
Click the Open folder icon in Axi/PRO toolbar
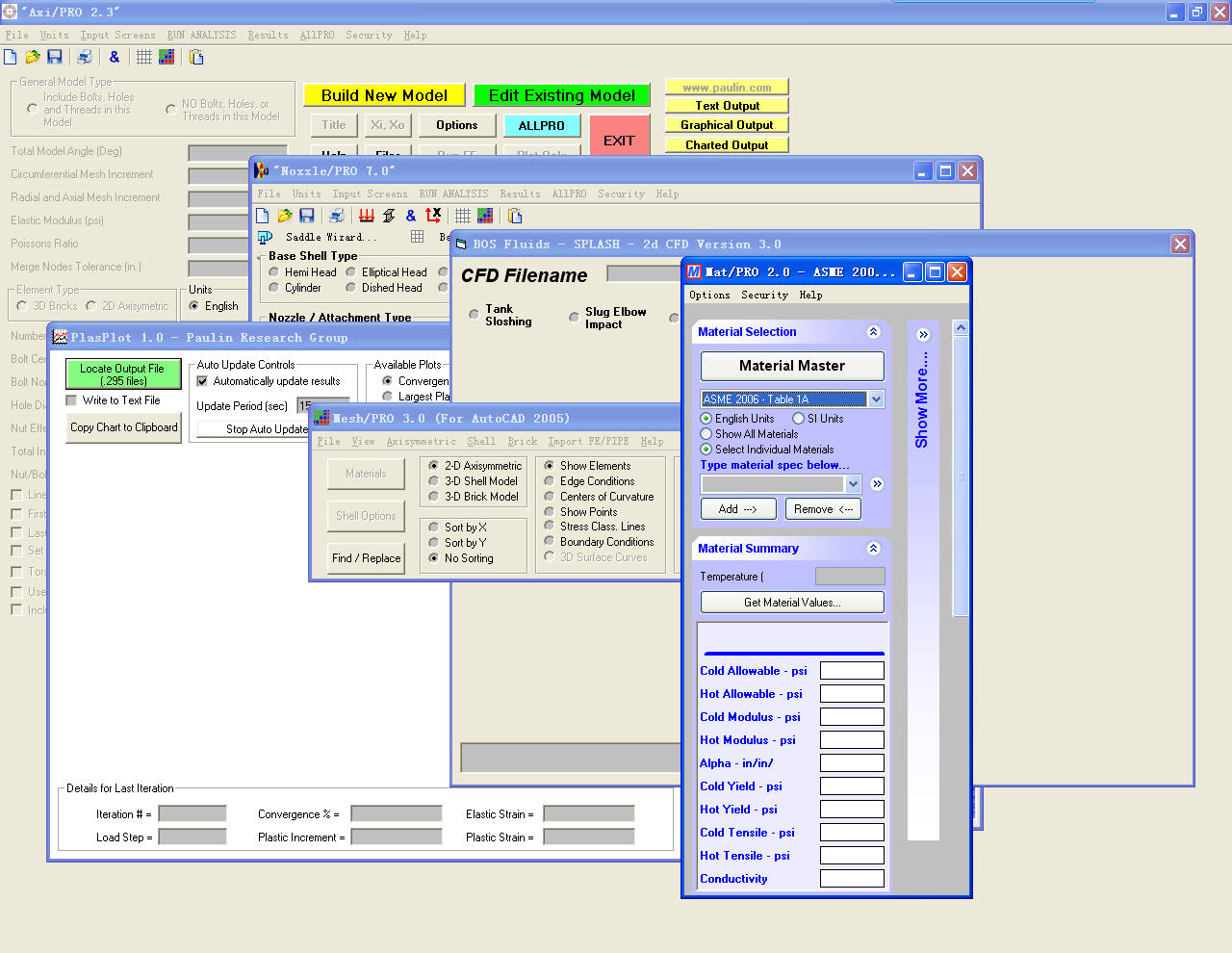click(33, 57)
